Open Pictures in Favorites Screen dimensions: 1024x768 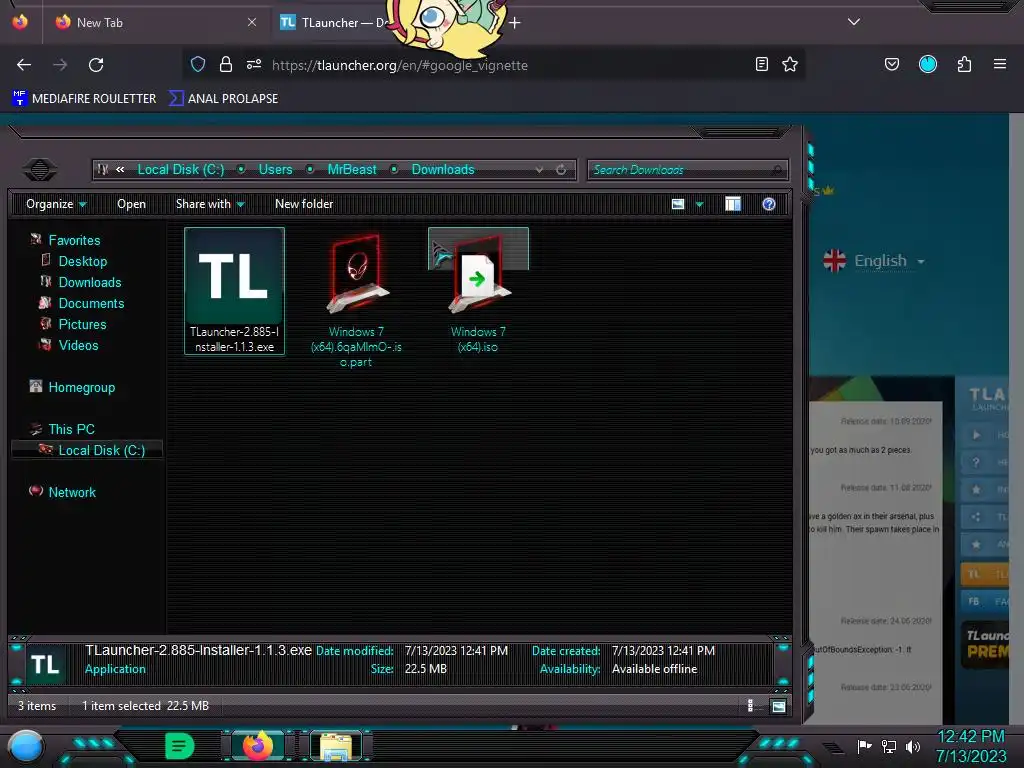[82, 324]
